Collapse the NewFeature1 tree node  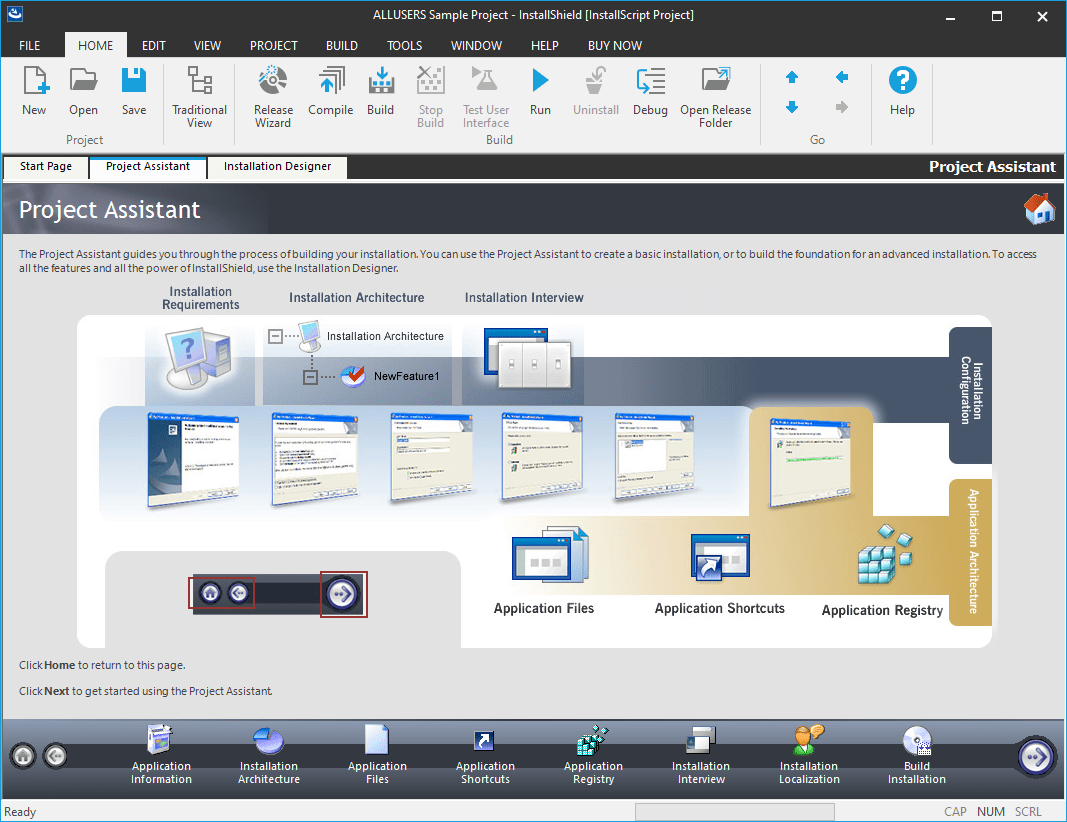pos(310,376)
